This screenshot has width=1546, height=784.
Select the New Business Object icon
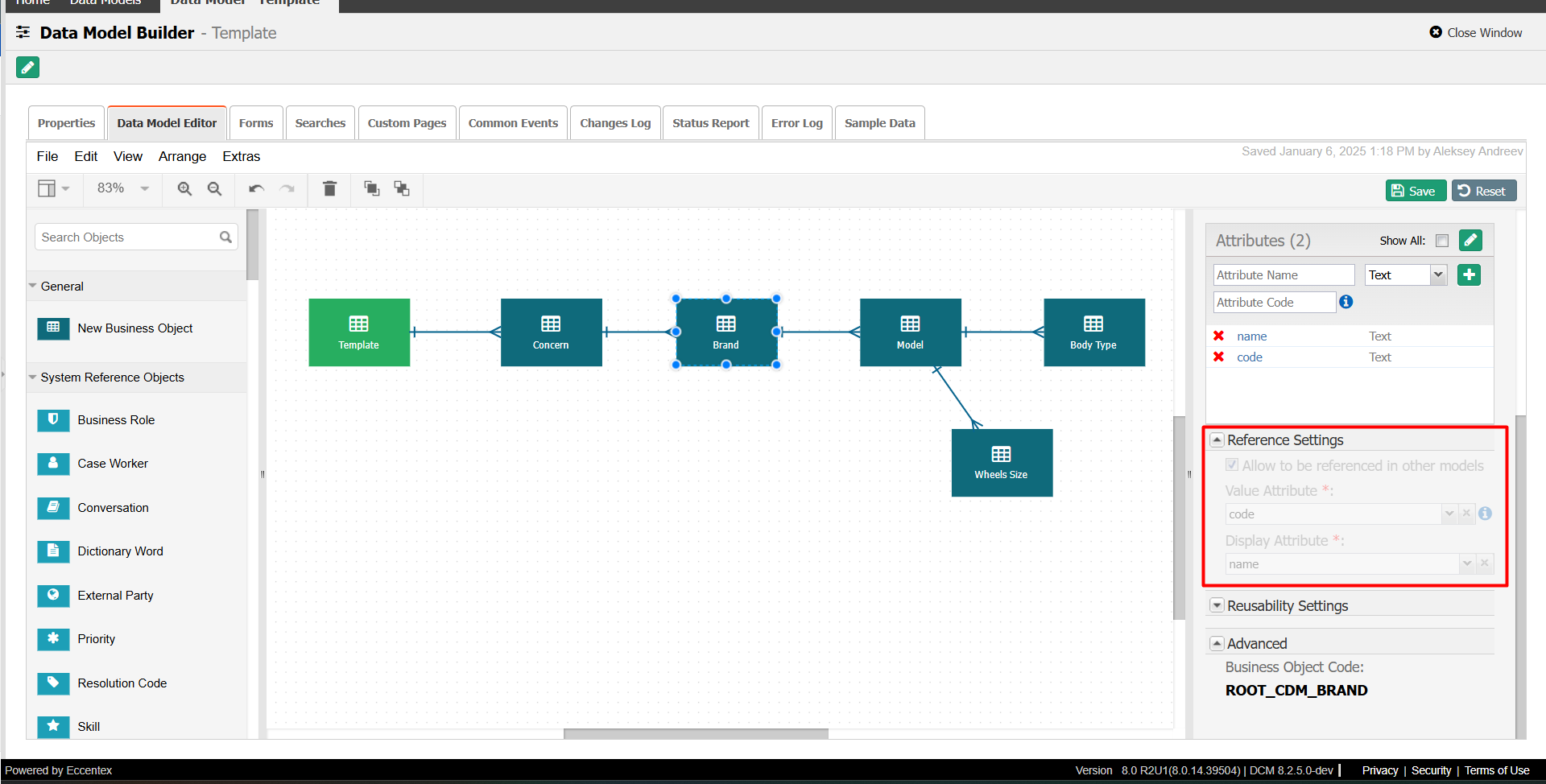53,328
